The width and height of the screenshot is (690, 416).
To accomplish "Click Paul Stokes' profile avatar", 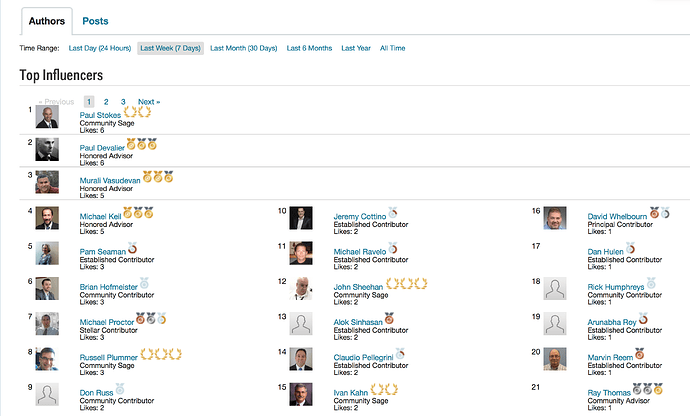I will 47,117.
